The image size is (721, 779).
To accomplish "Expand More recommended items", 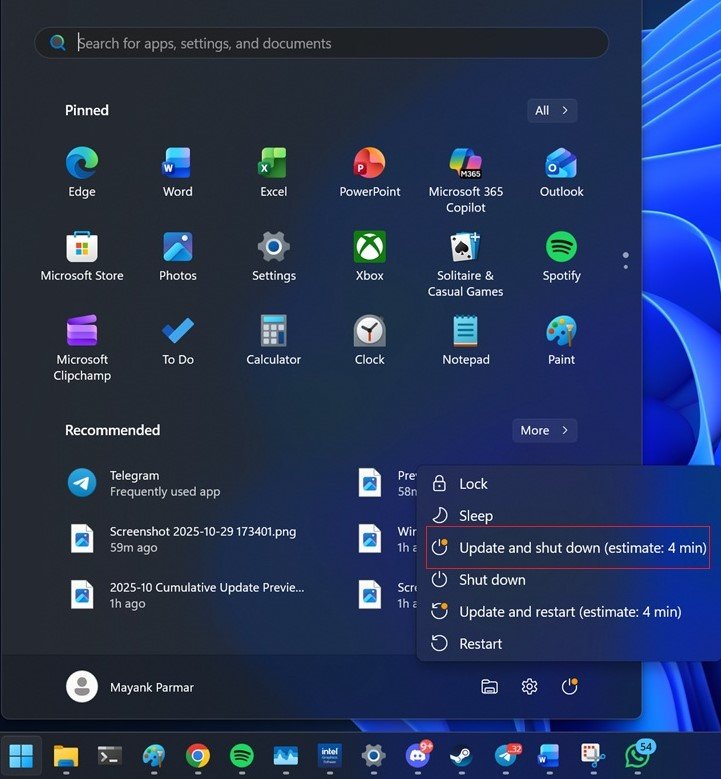I will pyautogui.click(x=544, y=430).
